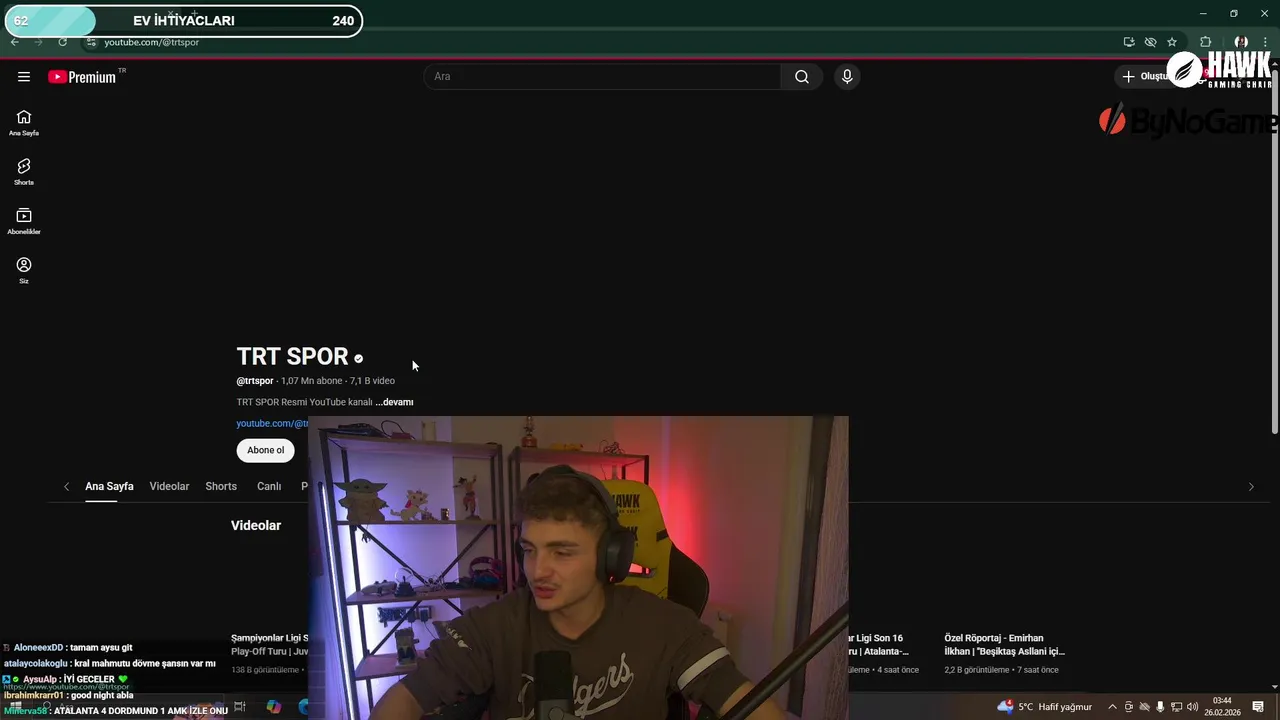Viewport: 1280px width, 720px height.
Task: Subscribe with the Abone ol button
Action: pos(265,450)
